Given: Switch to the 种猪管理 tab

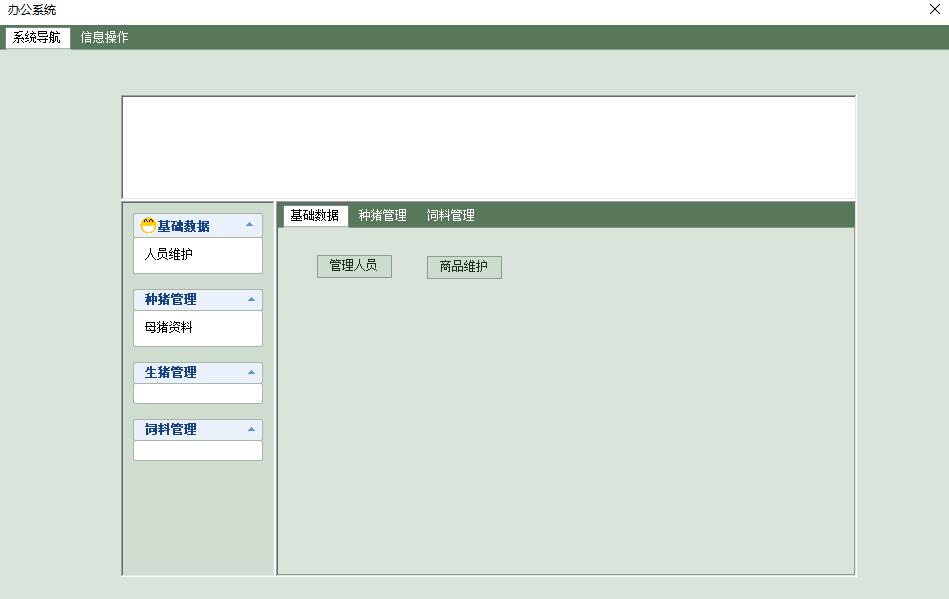Looking at the screenshot, I should (381, 214).
